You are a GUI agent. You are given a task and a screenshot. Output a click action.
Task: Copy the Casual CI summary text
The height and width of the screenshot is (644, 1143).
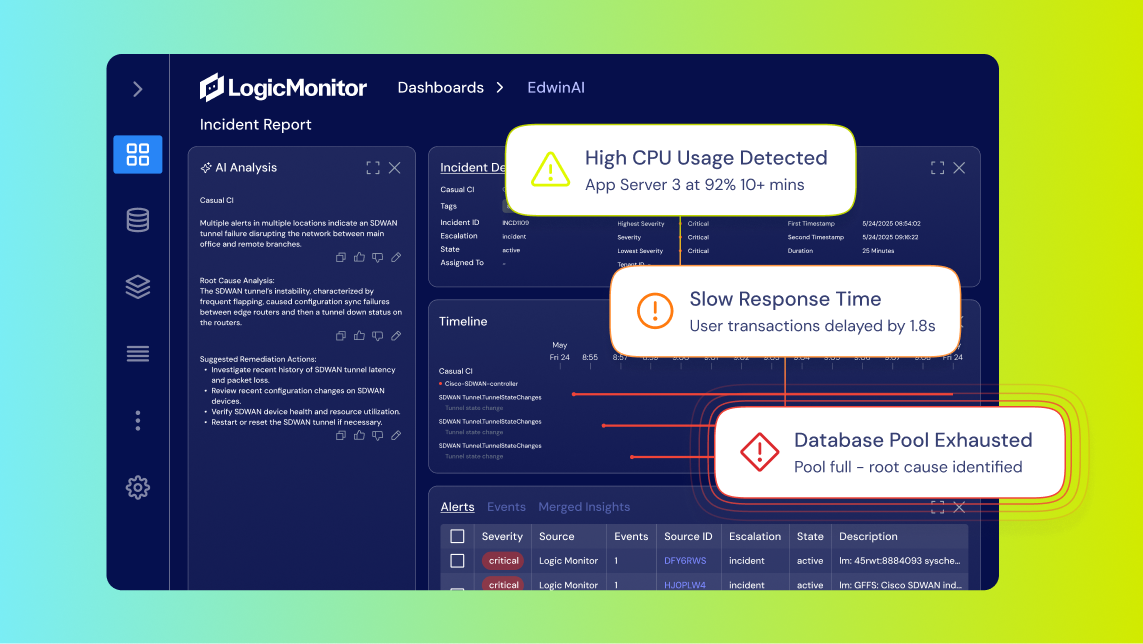coord(340,257)
